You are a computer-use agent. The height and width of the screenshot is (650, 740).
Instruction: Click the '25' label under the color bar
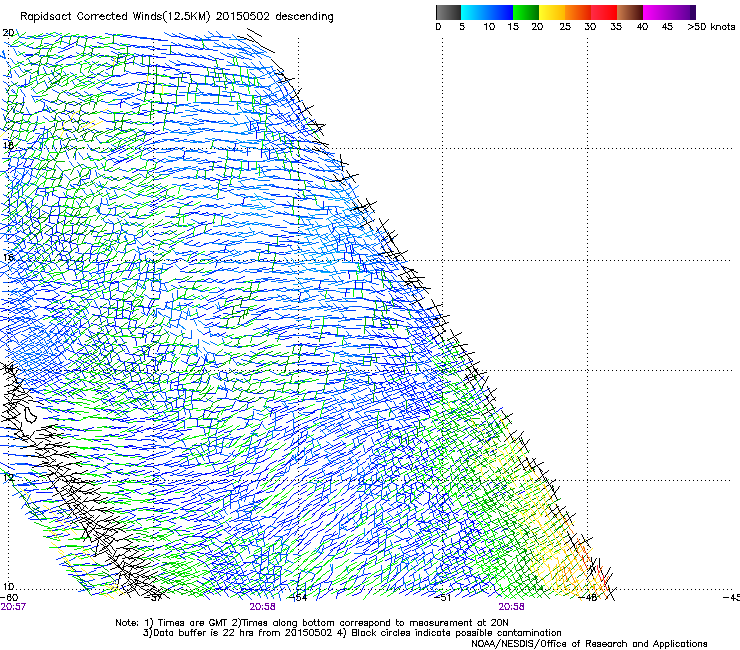[x=565, y=27]
